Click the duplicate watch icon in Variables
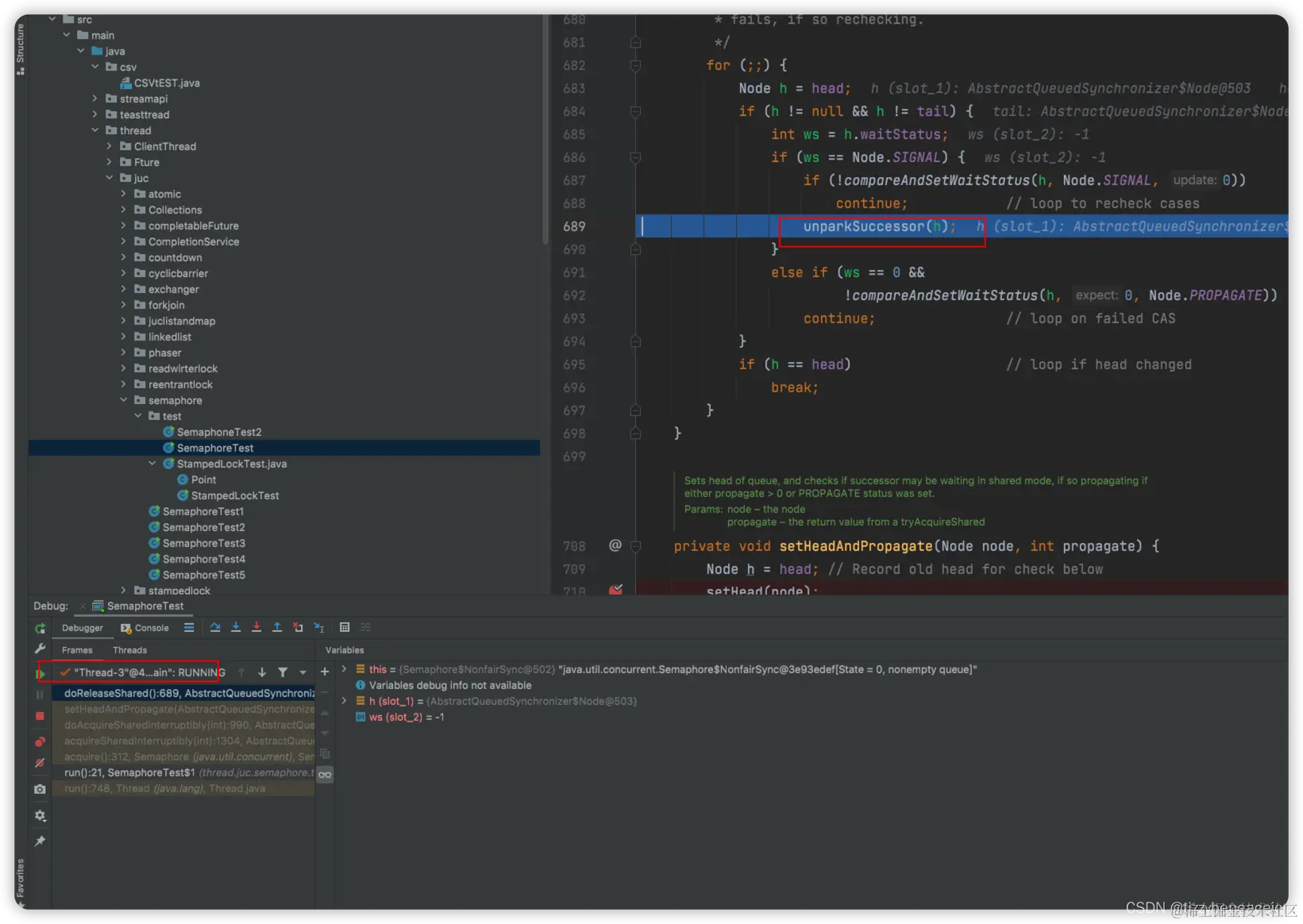Viewport: 1303px width, 924px height. [325, 753]
